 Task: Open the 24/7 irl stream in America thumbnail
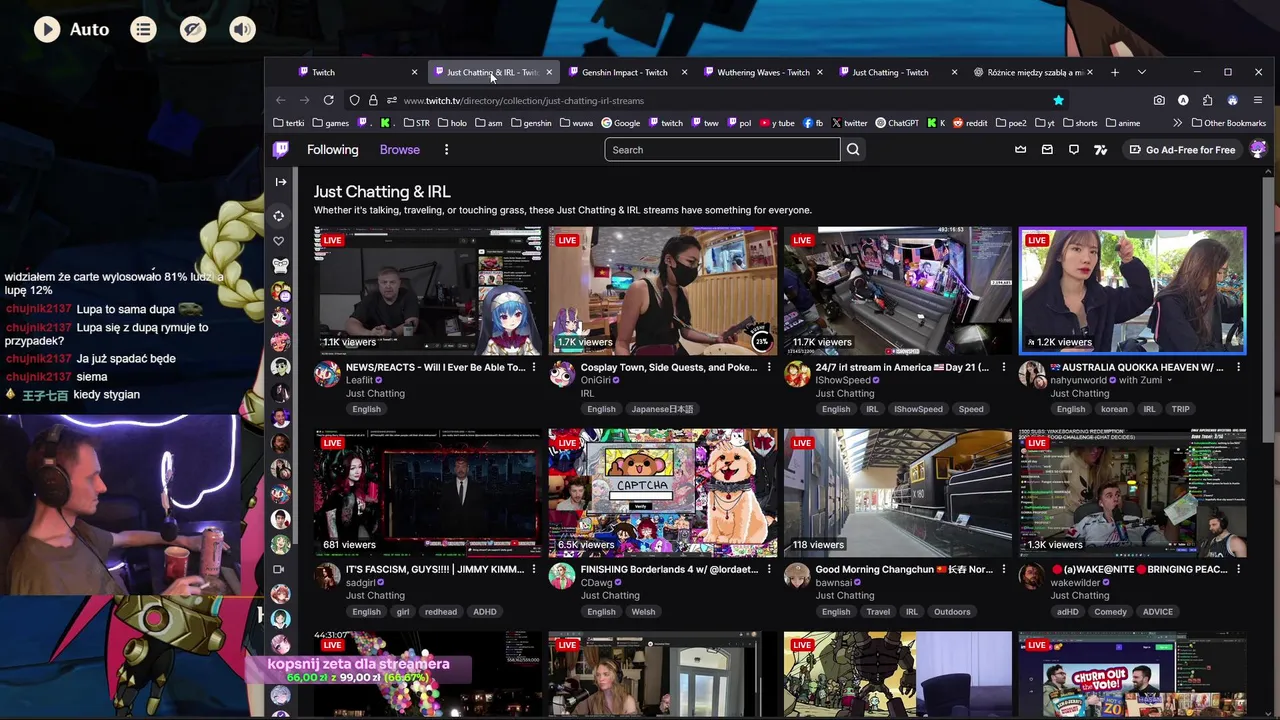coord(897,290)
